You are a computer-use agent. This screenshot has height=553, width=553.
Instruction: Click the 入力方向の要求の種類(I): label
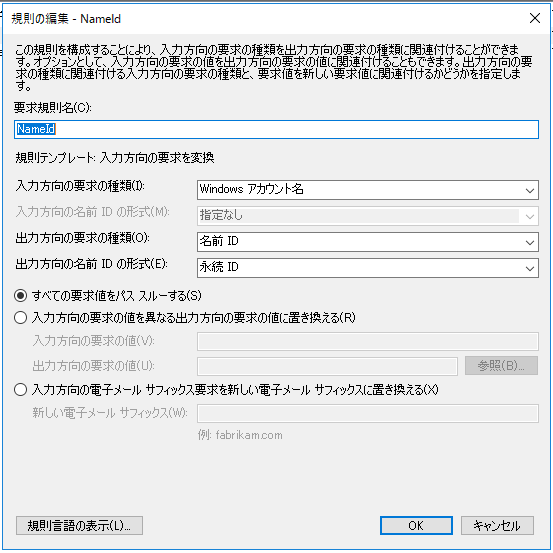click(x=80, y=186)
